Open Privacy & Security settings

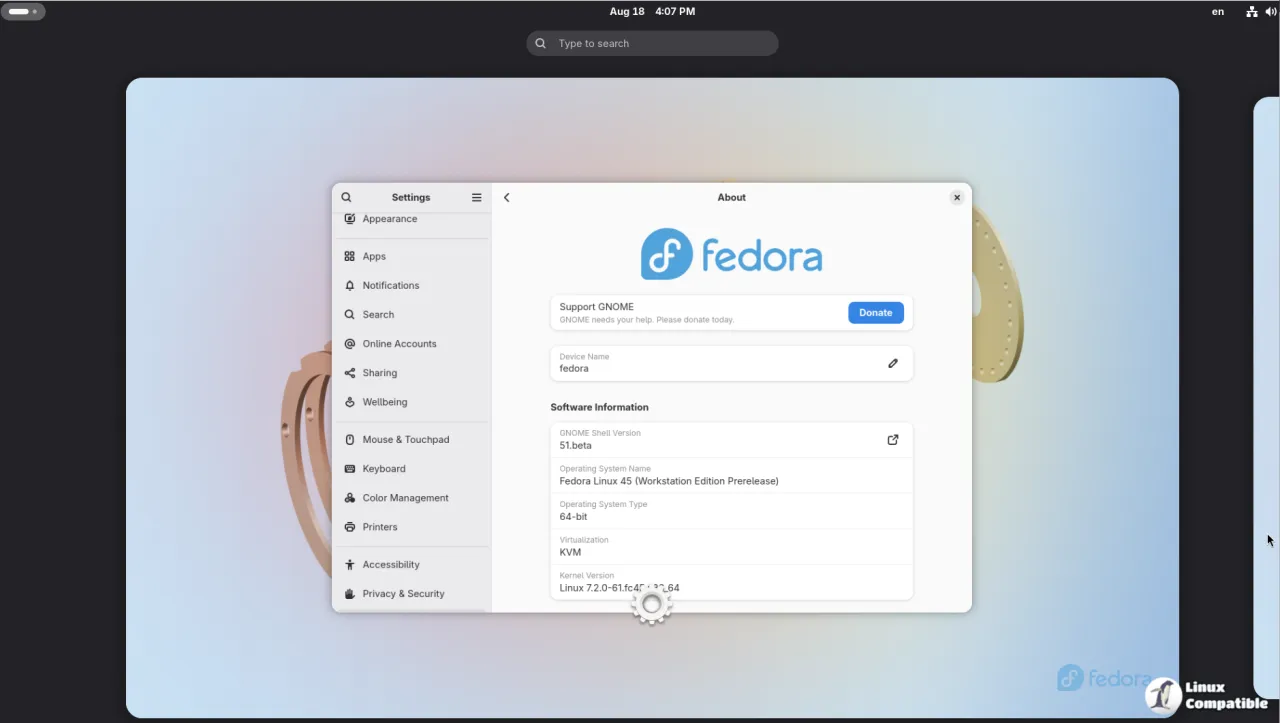(x=411, y=594)
